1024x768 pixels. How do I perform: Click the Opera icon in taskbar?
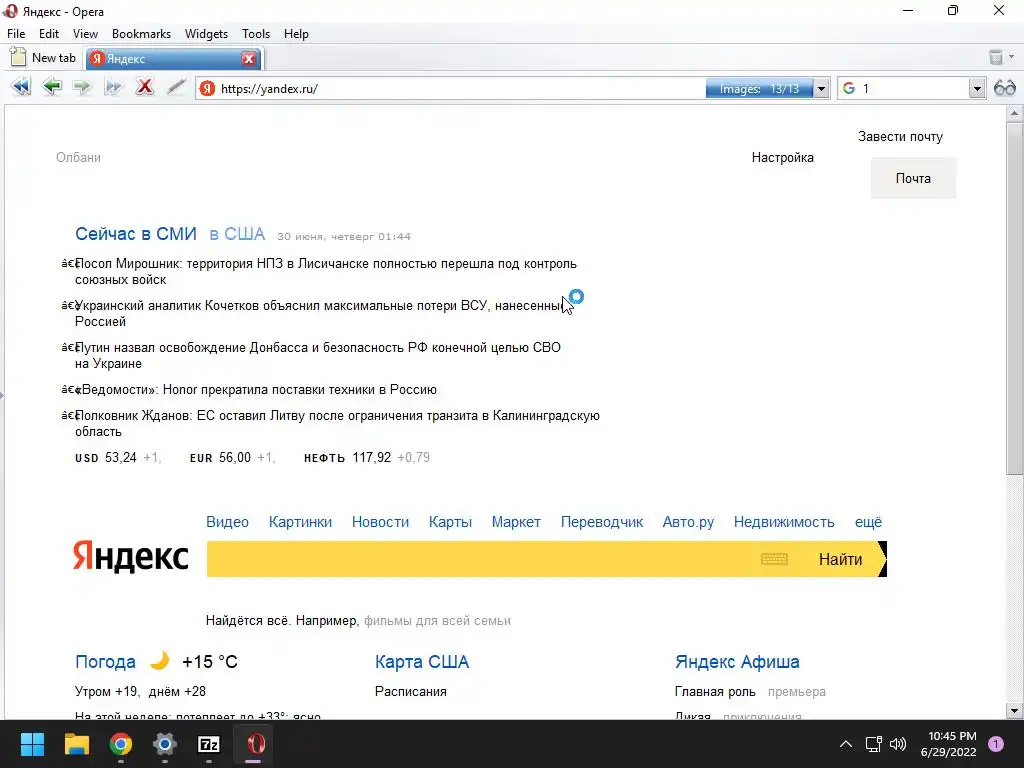(x=254, y=744)
